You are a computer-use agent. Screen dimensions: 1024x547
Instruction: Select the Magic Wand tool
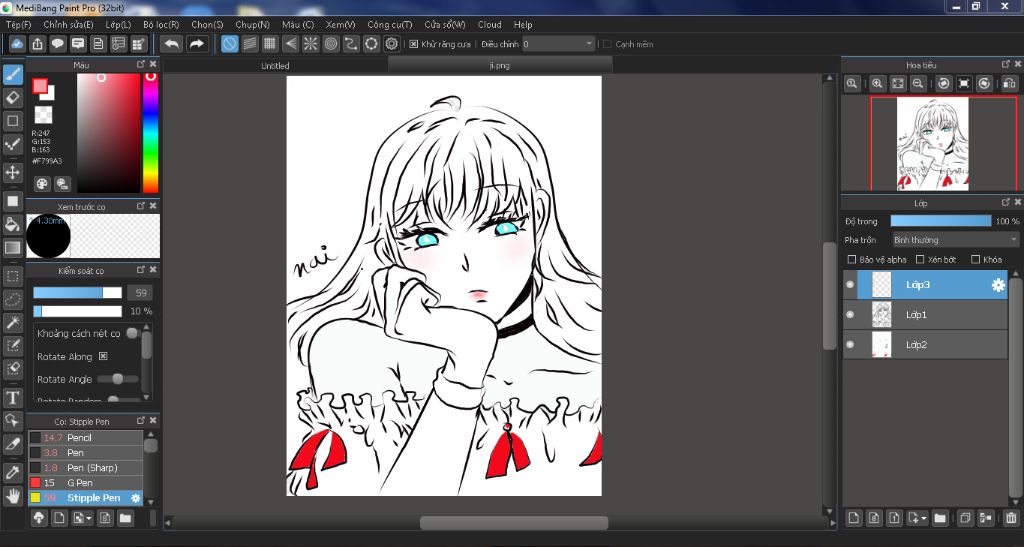click(12, 322)
